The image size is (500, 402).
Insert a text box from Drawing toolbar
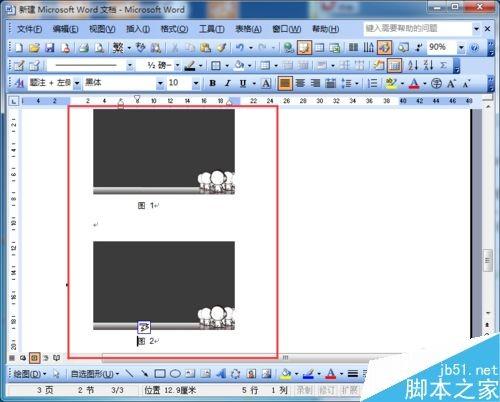coord(190,374)
